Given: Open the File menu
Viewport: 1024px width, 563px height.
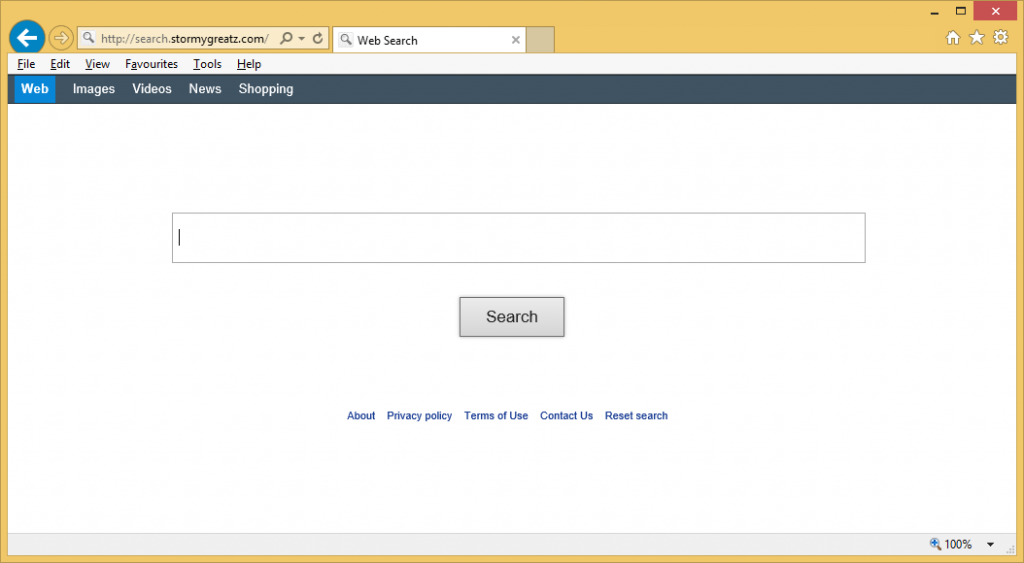Looking at the screenshot, I should pos(26,64).
